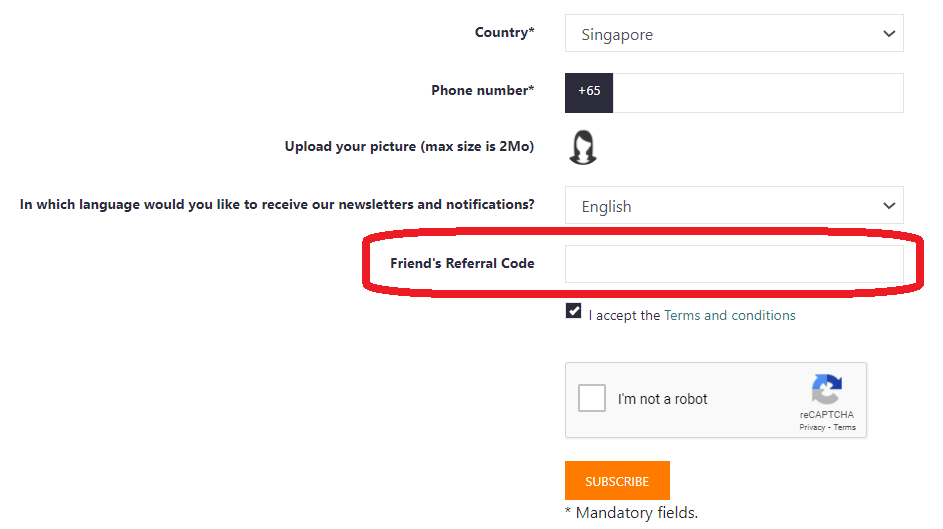Screen dimensions: 943x529
Task: Click the "Country*" field label
Action: coord(504,33)
